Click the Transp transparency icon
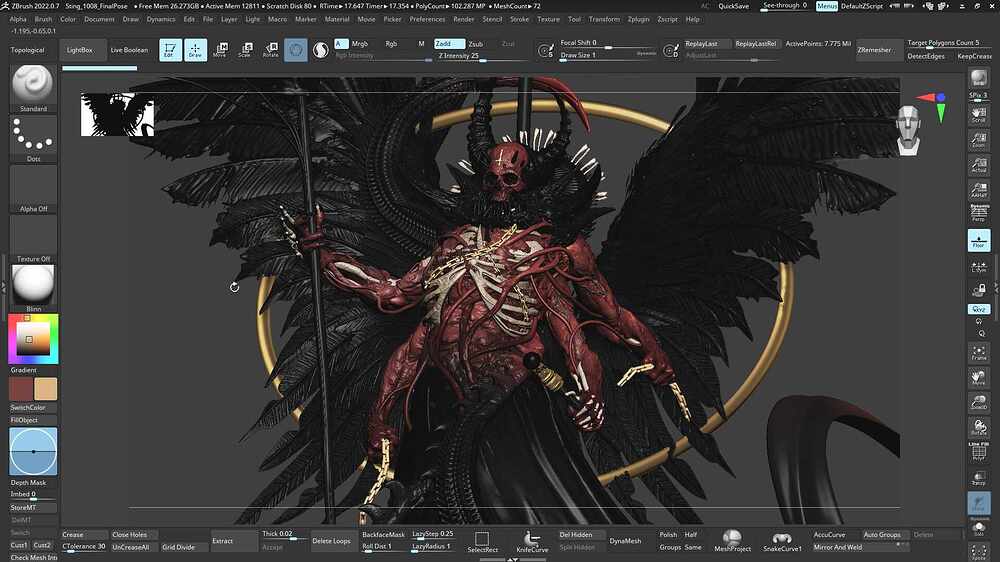Screen dimensions: 1000x562 click(x=978, y=477)
